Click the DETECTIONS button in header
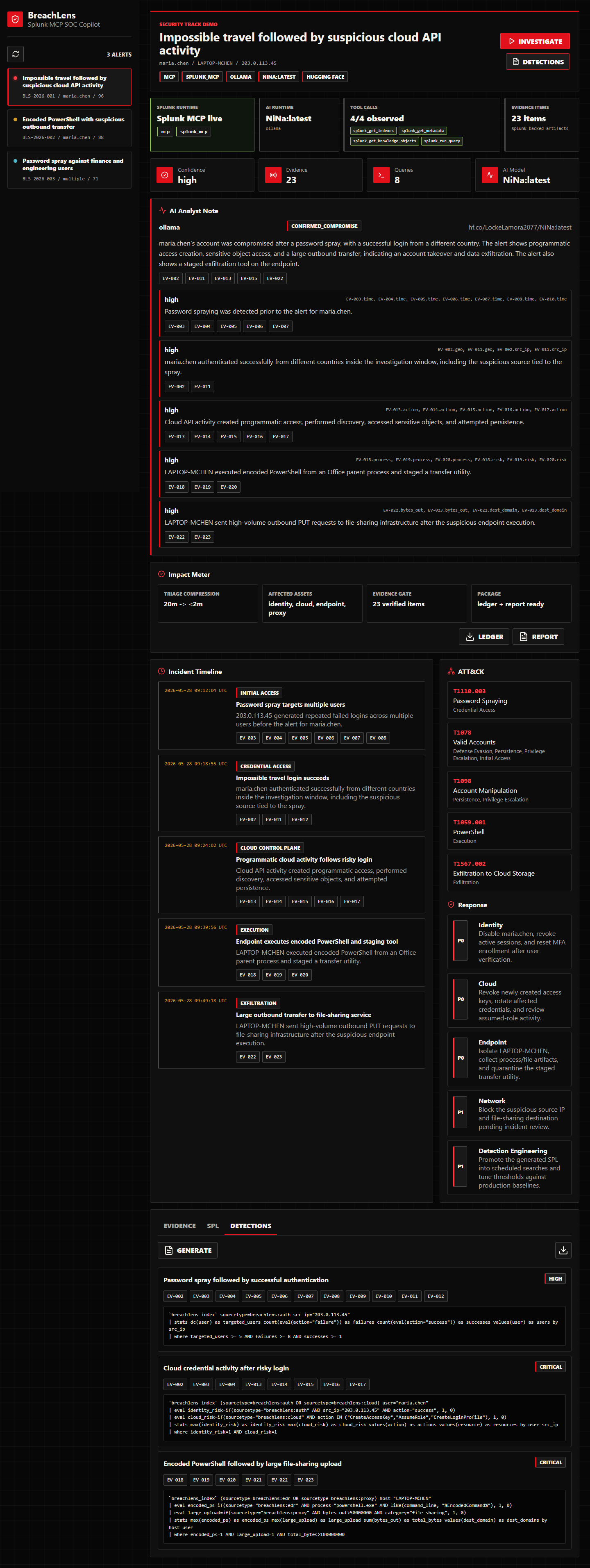The height and width of the screenshot is (1568, 590). click(x=538, y=62)
